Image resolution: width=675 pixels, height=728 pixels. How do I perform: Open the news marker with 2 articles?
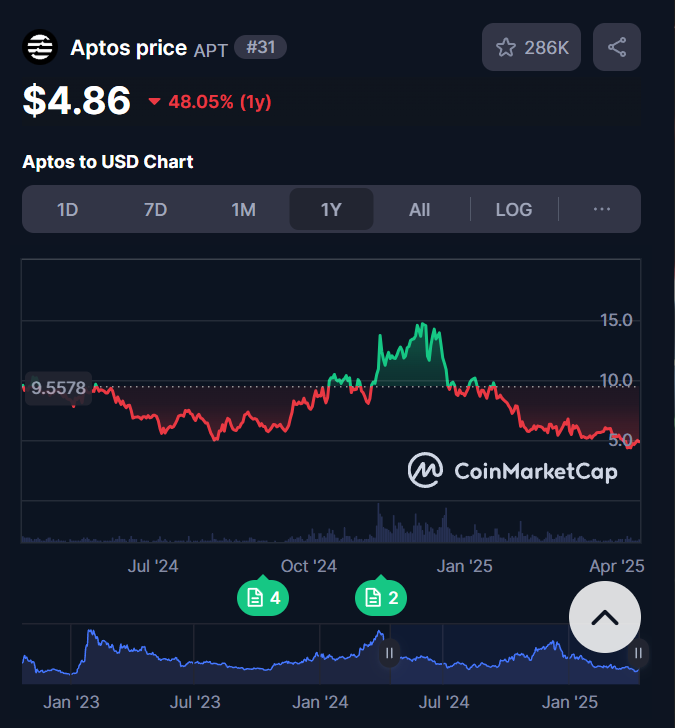tap(381, 597)
